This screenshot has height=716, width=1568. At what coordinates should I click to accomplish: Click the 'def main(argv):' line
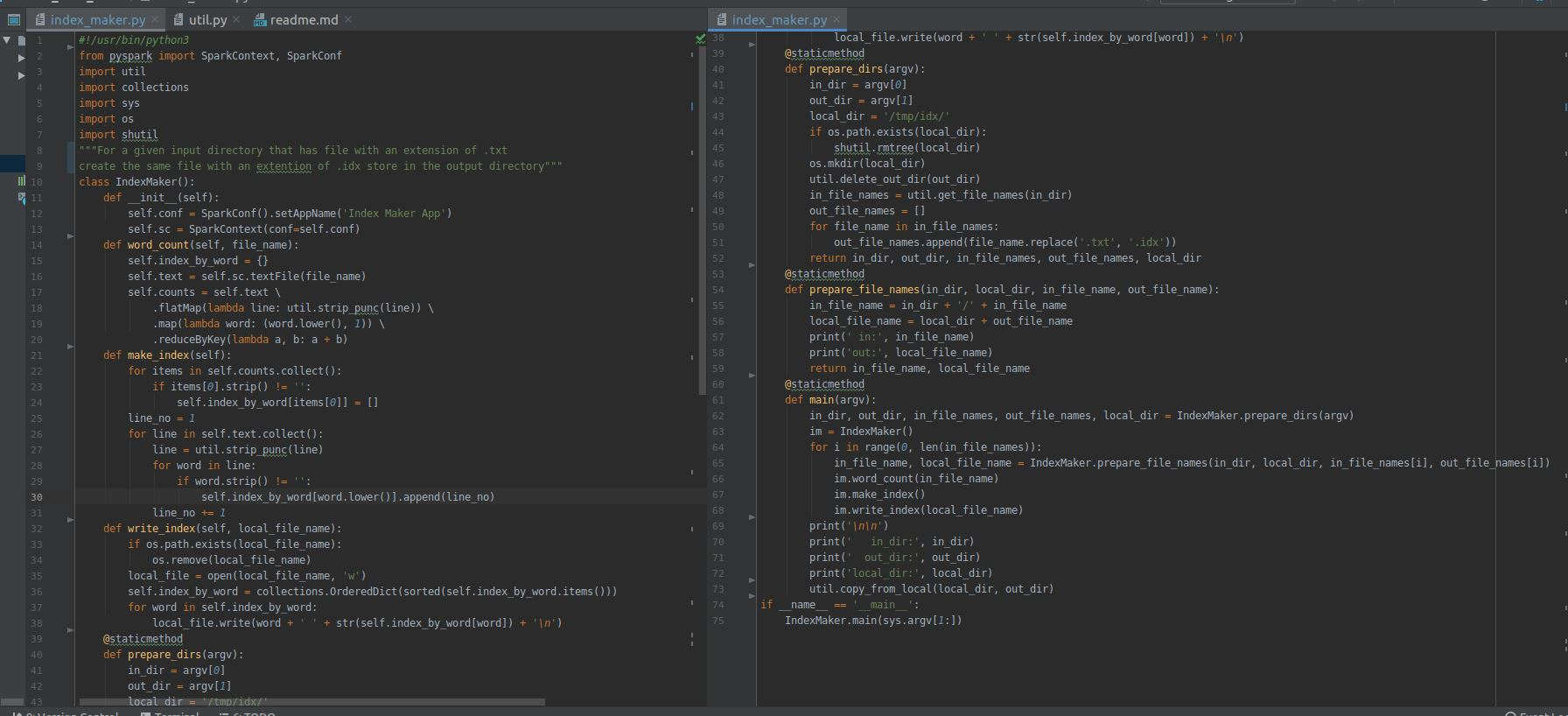[830, 400]
